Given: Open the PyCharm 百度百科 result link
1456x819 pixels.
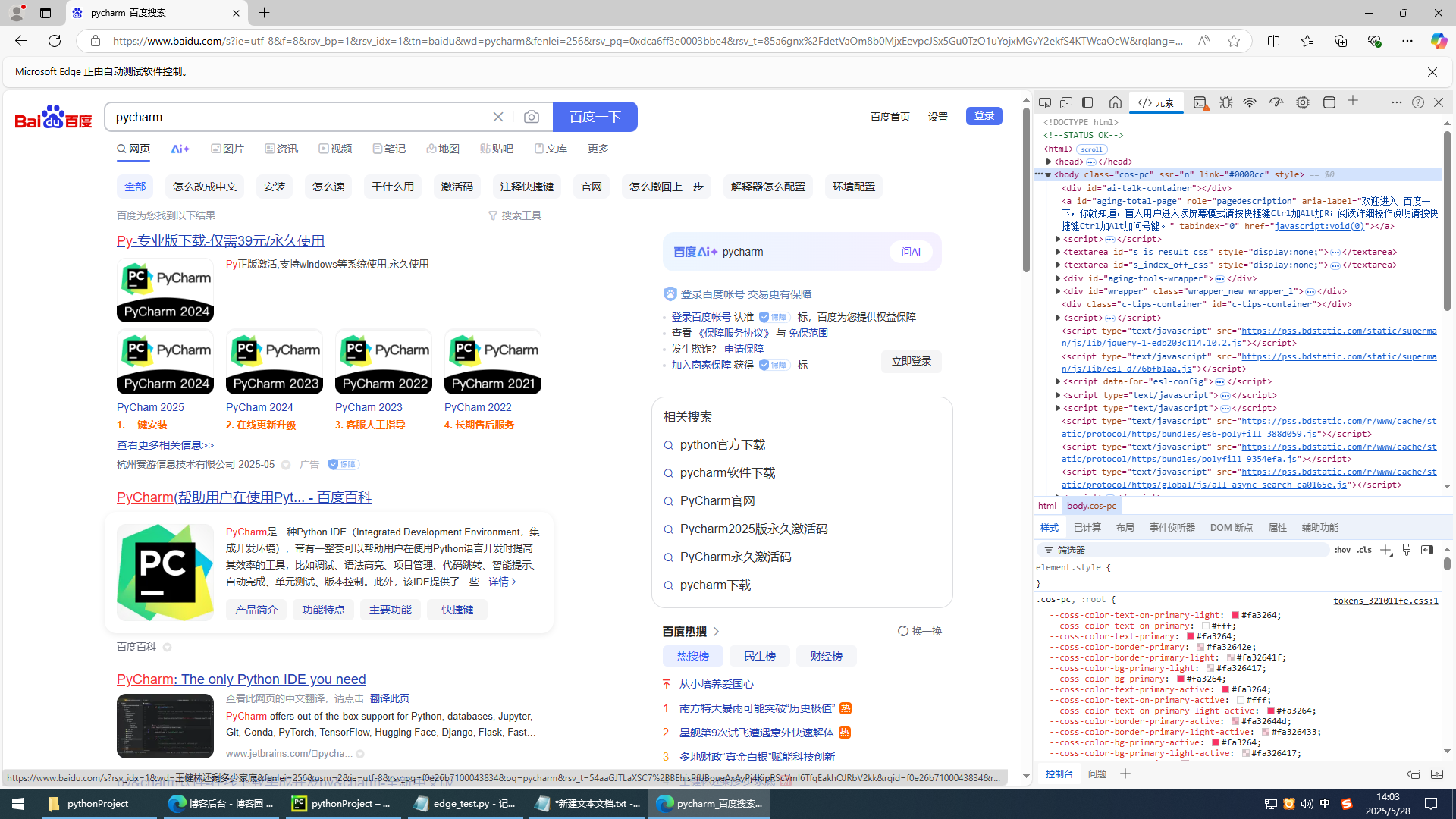Looking at the screenshot, I should pyautogui.click(x=243, y=497).
